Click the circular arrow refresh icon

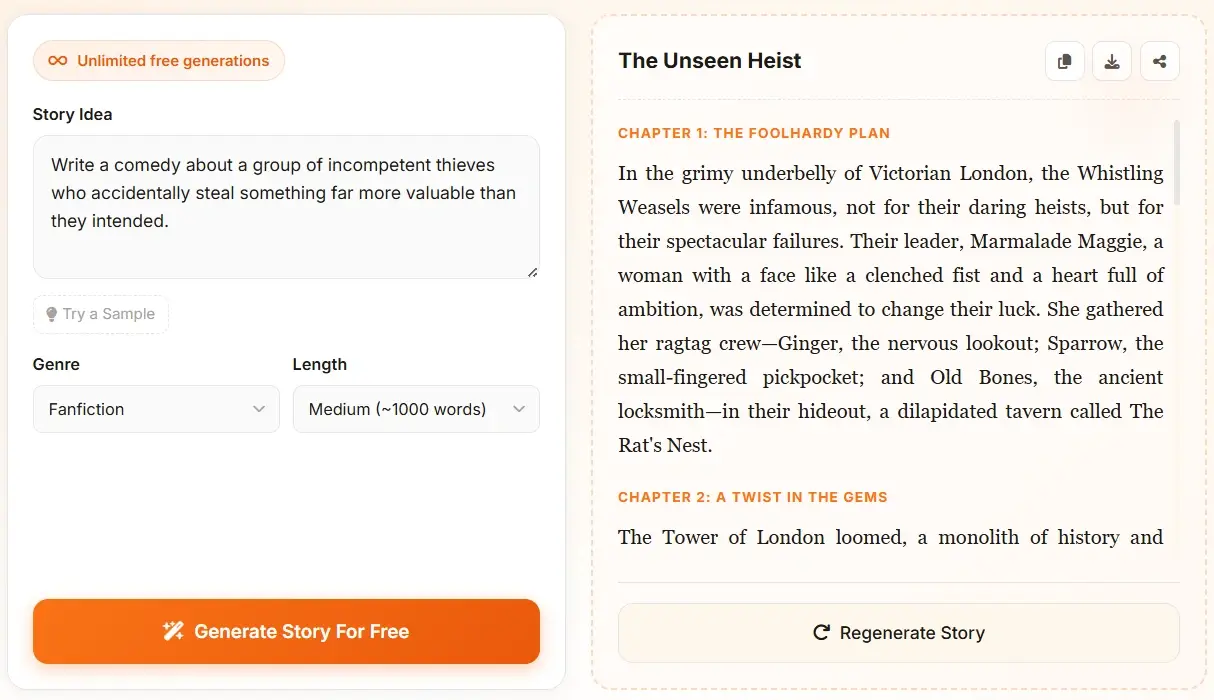(821, 632)
